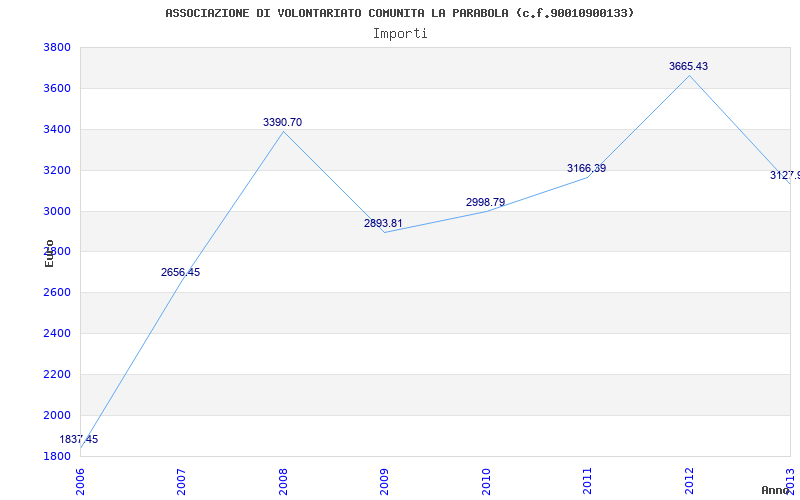
Task: Select the 3166.39 data label
Action: click(x=587, y=168)
